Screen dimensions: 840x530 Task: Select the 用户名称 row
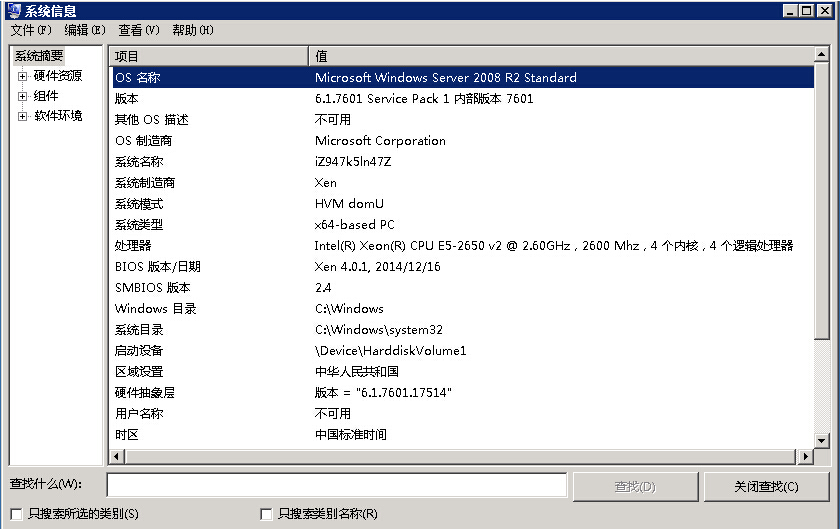pos(463,414)
